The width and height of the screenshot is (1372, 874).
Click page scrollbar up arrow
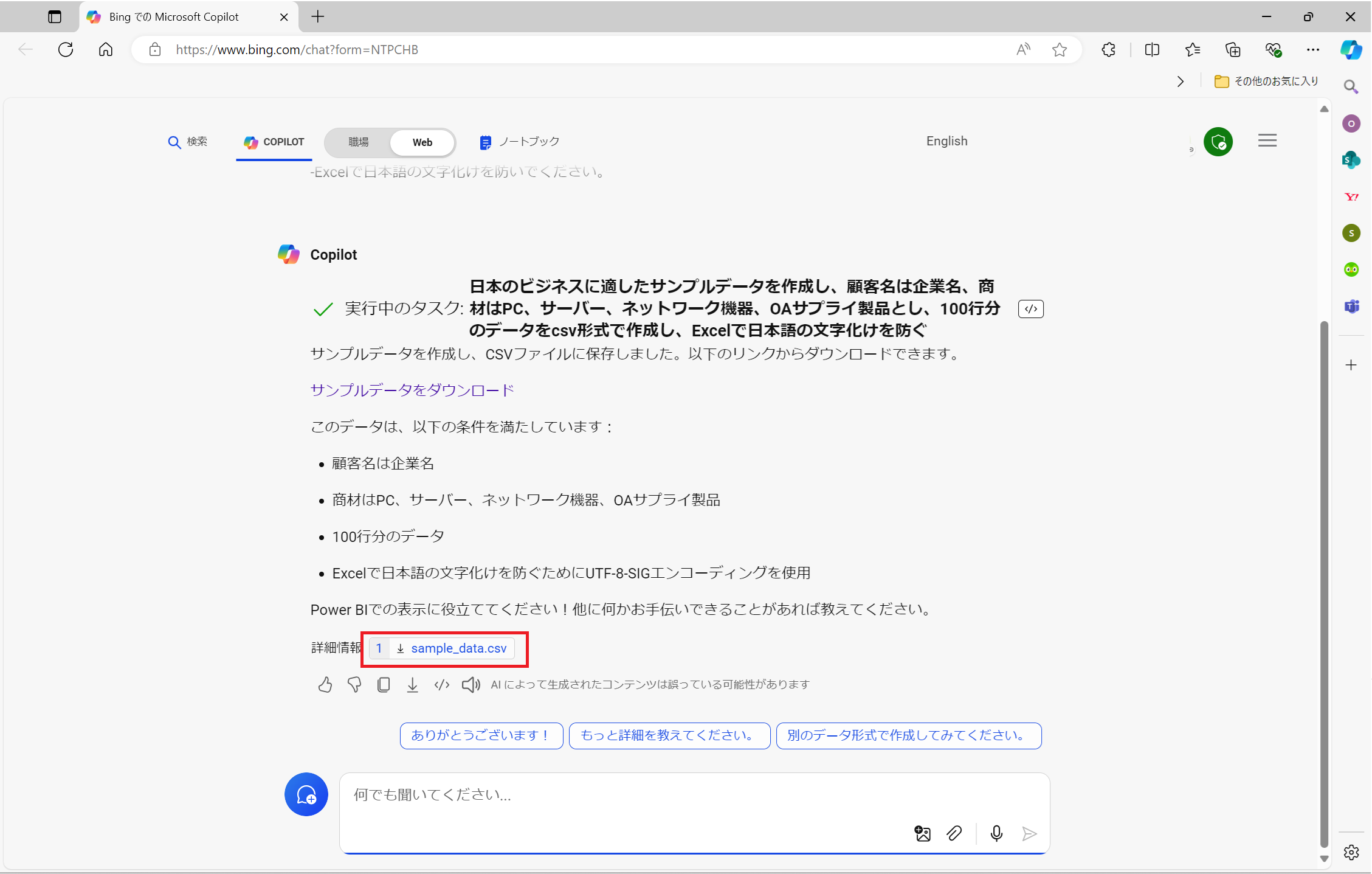point(1324,109)
